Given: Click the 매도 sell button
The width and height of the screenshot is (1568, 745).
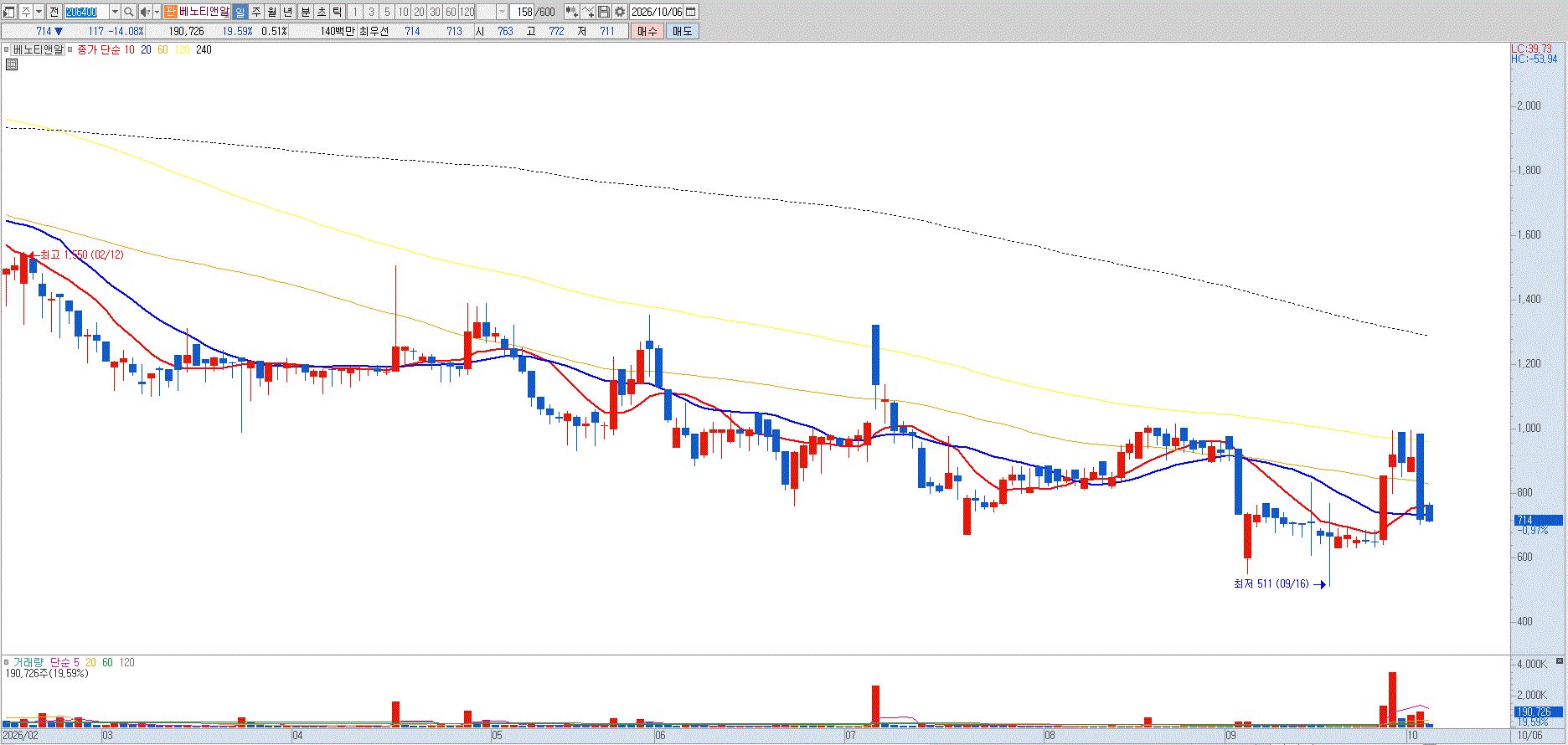Looking at the screenshot, I should (x=683, y=31).
